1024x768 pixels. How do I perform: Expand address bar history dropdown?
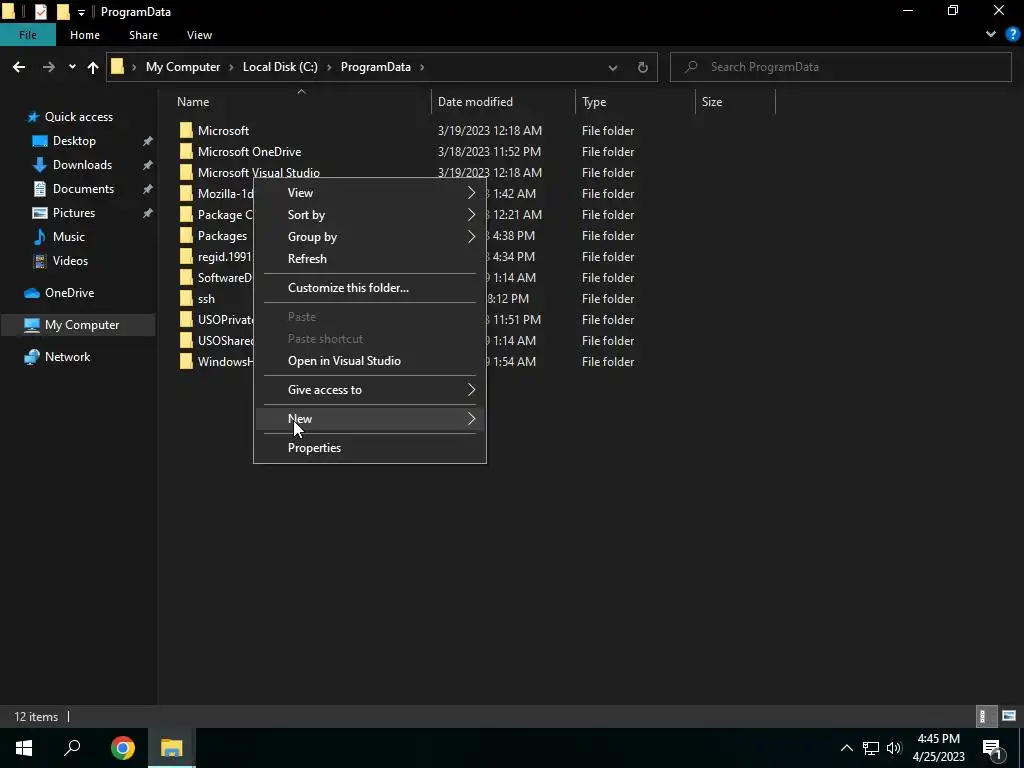613,67
